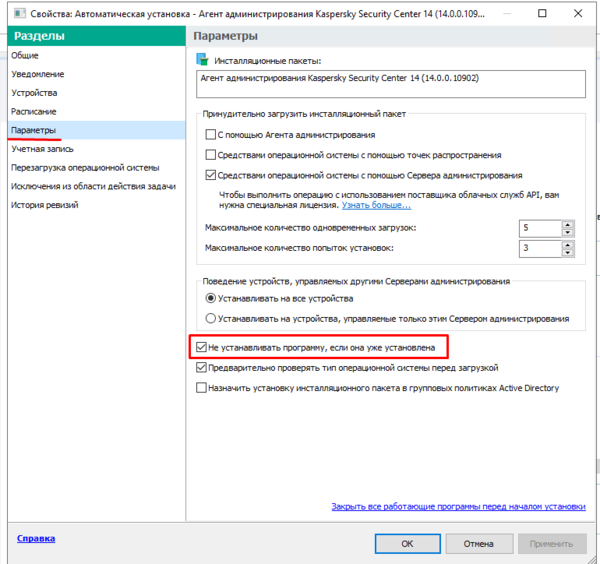
Task: Open Перезагрузка операционной системы section
Action: click(x=85, y=168)
